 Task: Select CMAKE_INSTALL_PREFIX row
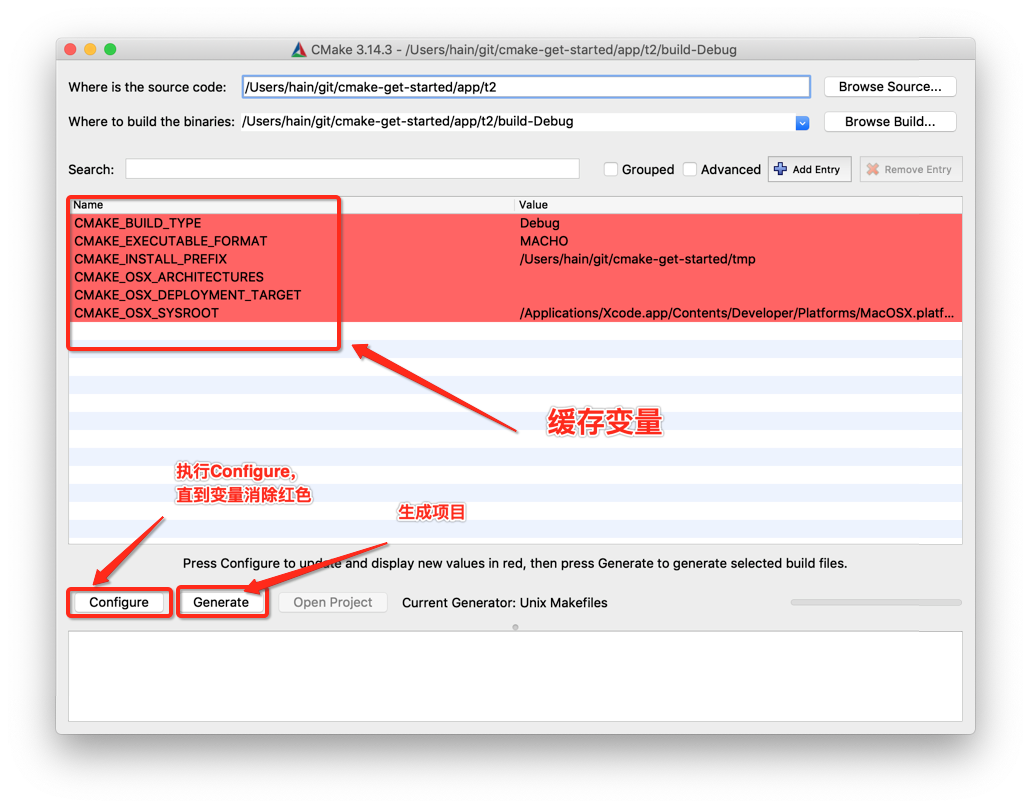[516, 259]
